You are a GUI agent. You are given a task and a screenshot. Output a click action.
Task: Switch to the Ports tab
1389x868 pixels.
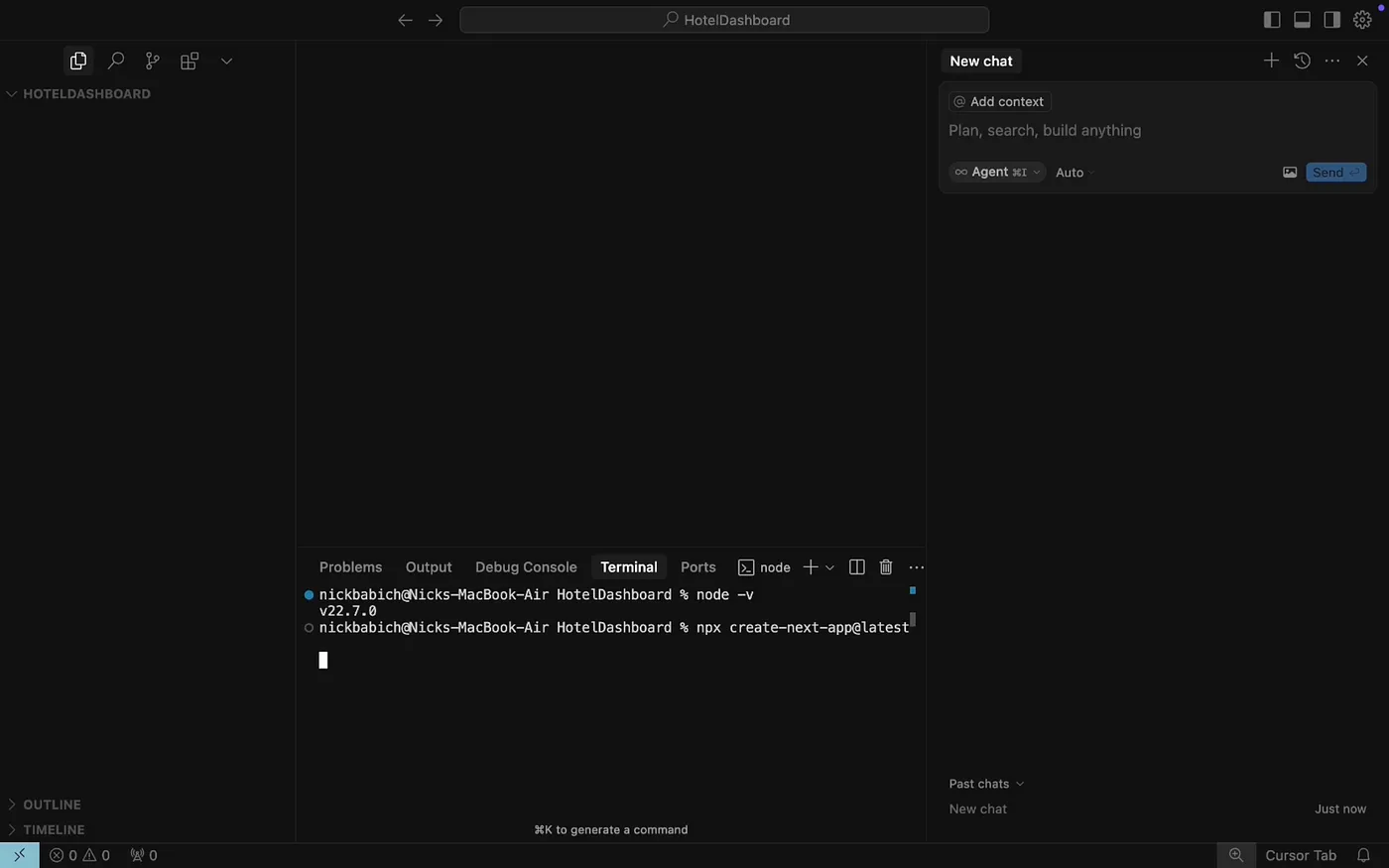[697, 566]
